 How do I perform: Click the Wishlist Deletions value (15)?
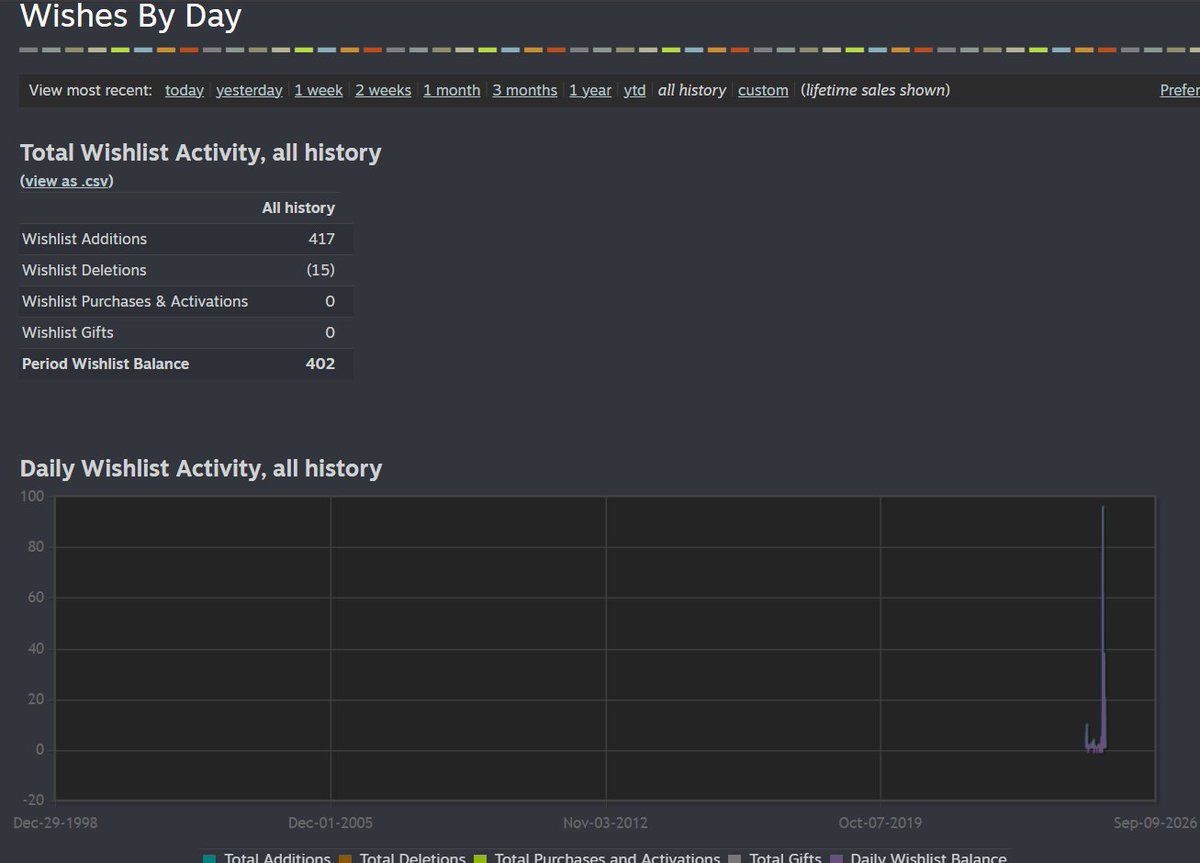(321, 270)
